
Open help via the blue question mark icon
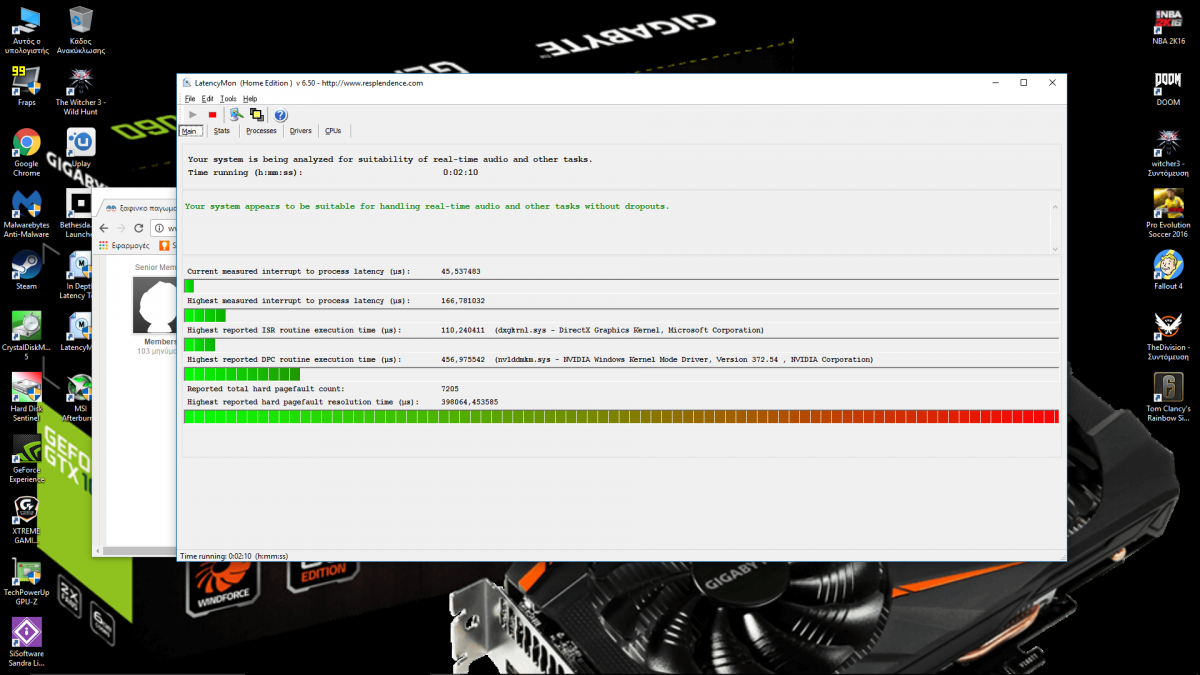(281, 115)
